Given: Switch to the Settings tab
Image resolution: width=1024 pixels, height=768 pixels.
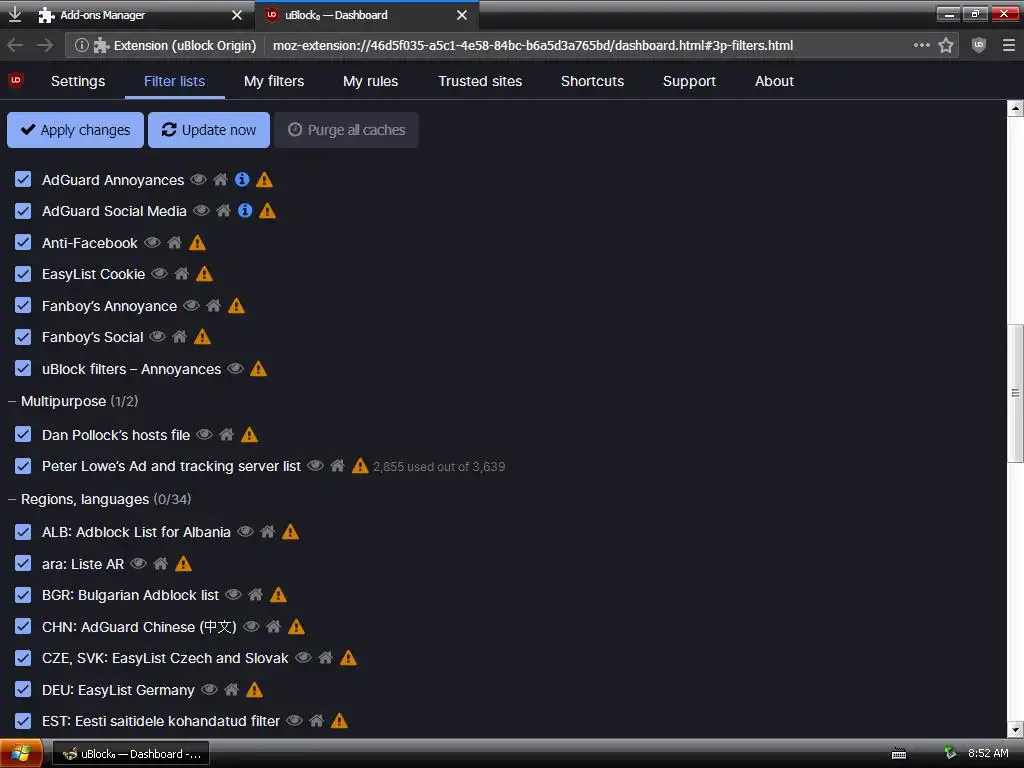Looking at the screenshot, I should point(78,81).
